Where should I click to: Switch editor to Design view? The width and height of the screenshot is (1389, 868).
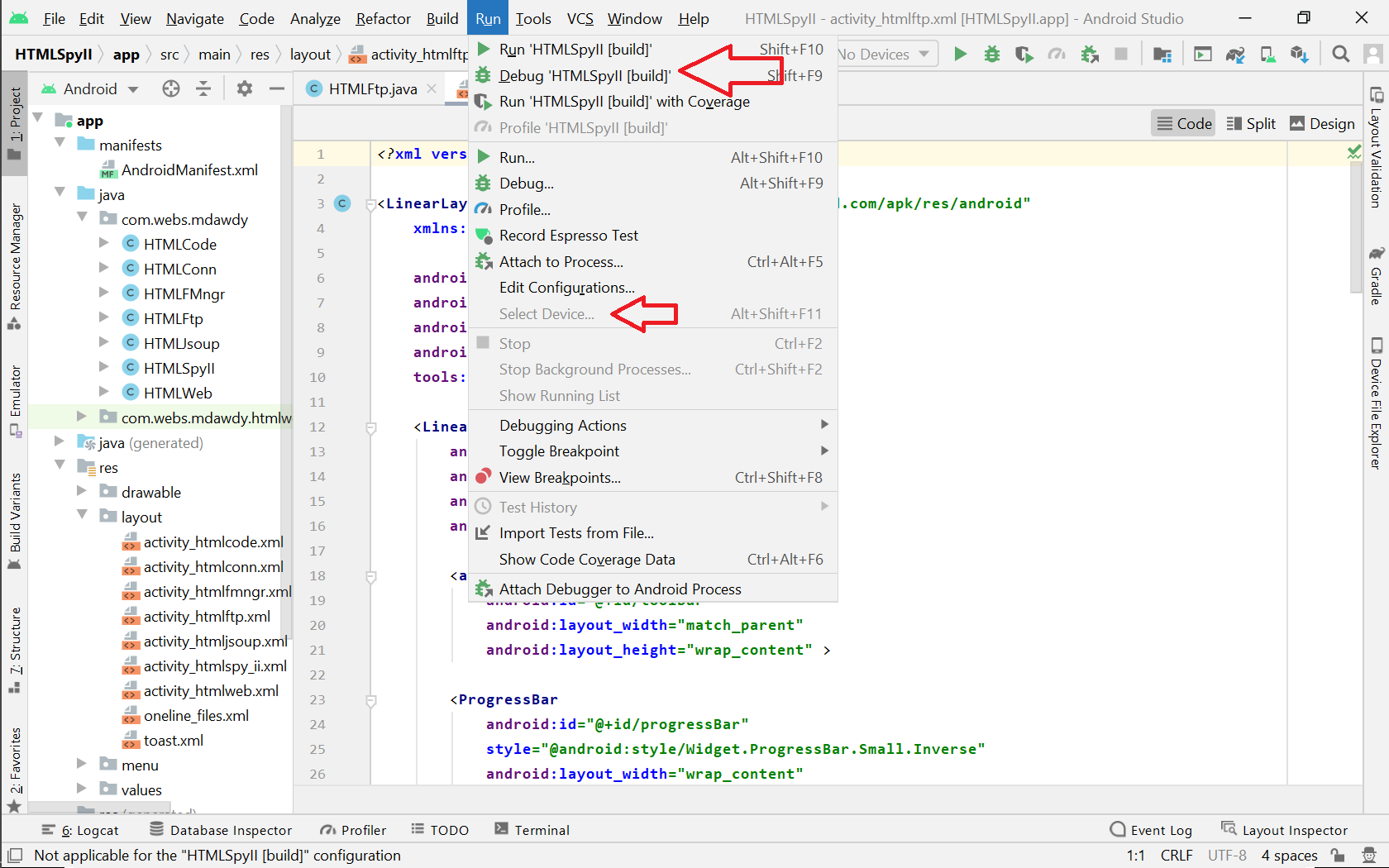pos(1323,124)
